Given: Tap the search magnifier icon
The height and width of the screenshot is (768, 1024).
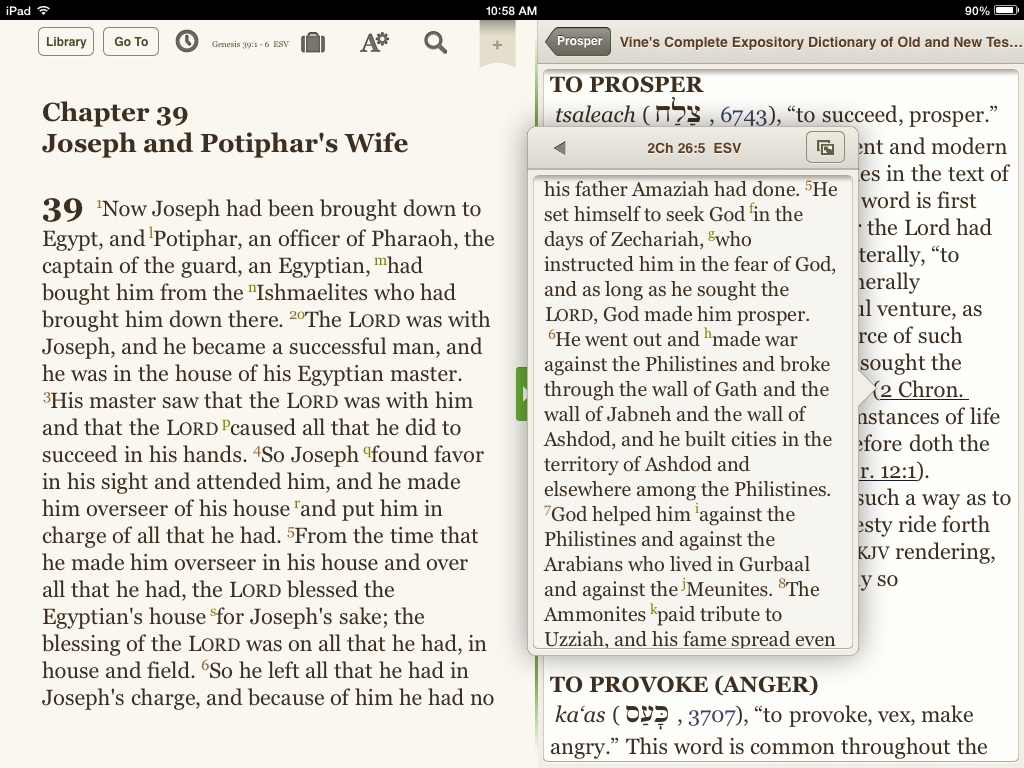Looking at the screenshot, I should tap(436, 43).
